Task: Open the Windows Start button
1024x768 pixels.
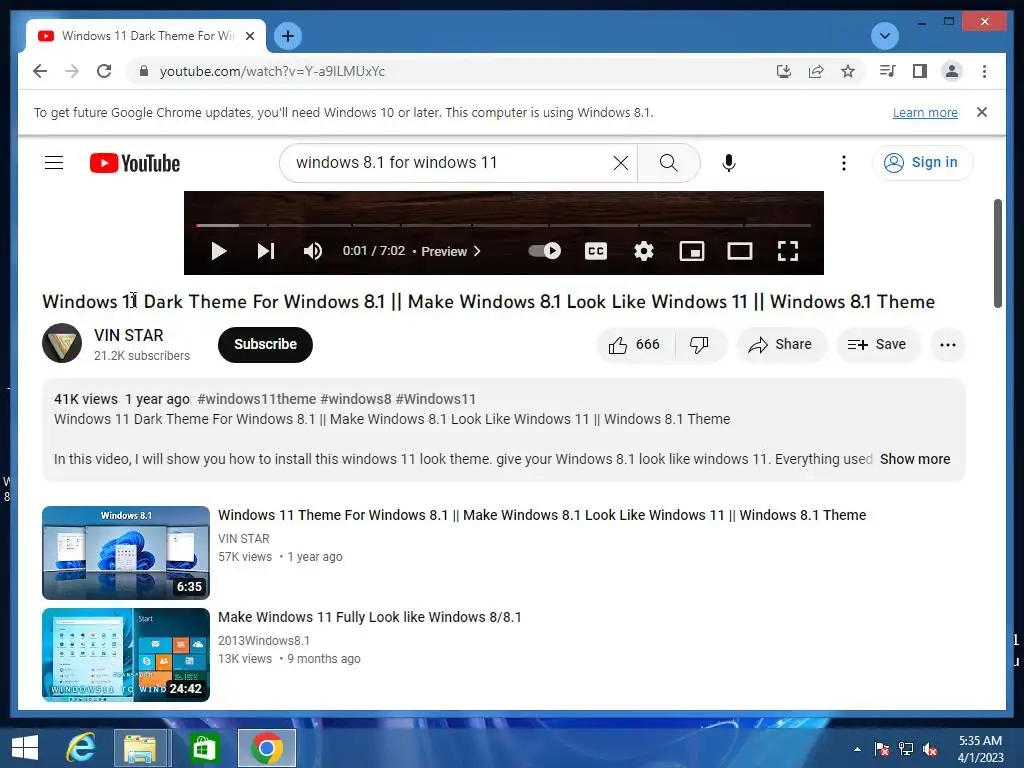Action: 25,748
